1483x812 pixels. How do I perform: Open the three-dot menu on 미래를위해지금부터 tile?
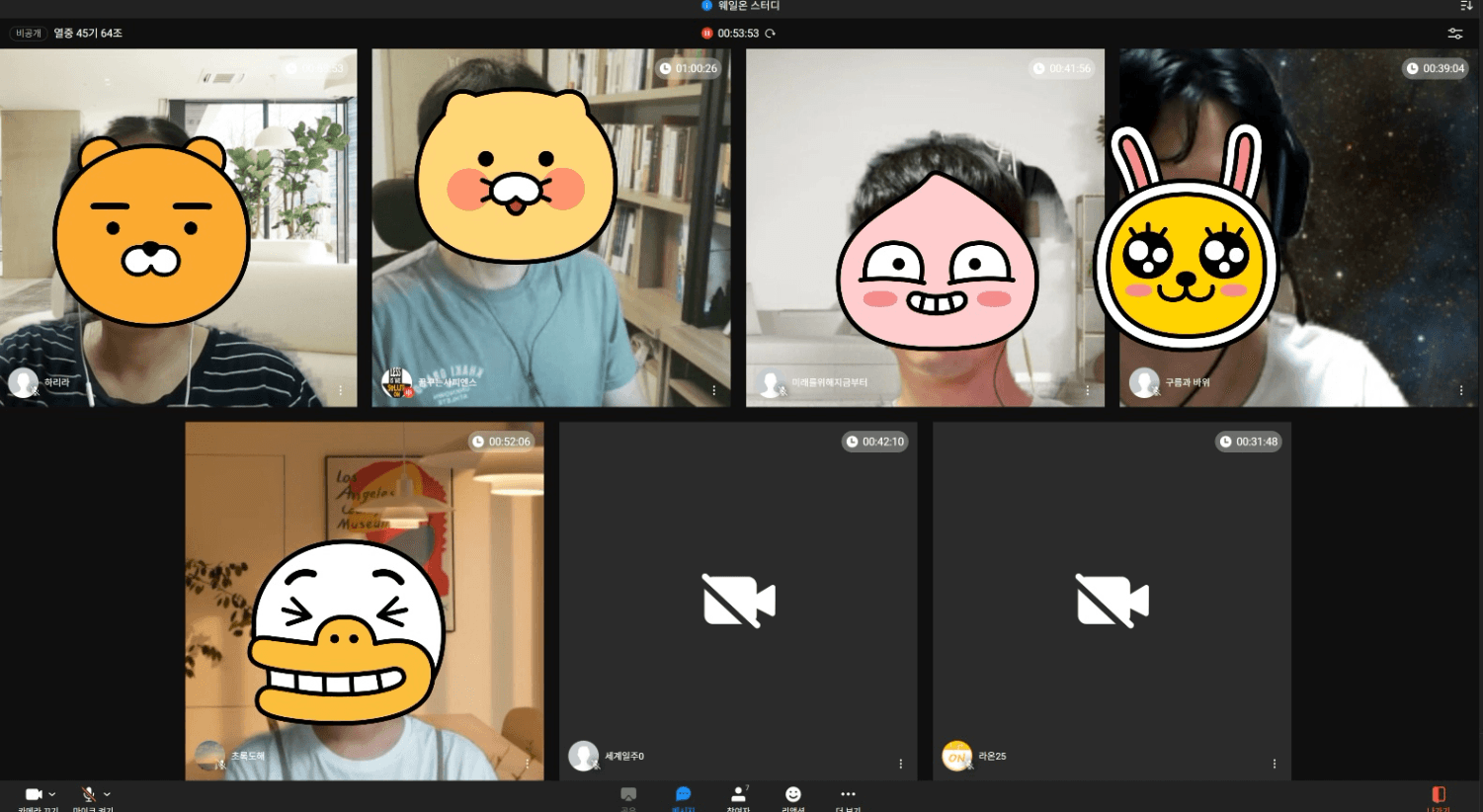1088,390
